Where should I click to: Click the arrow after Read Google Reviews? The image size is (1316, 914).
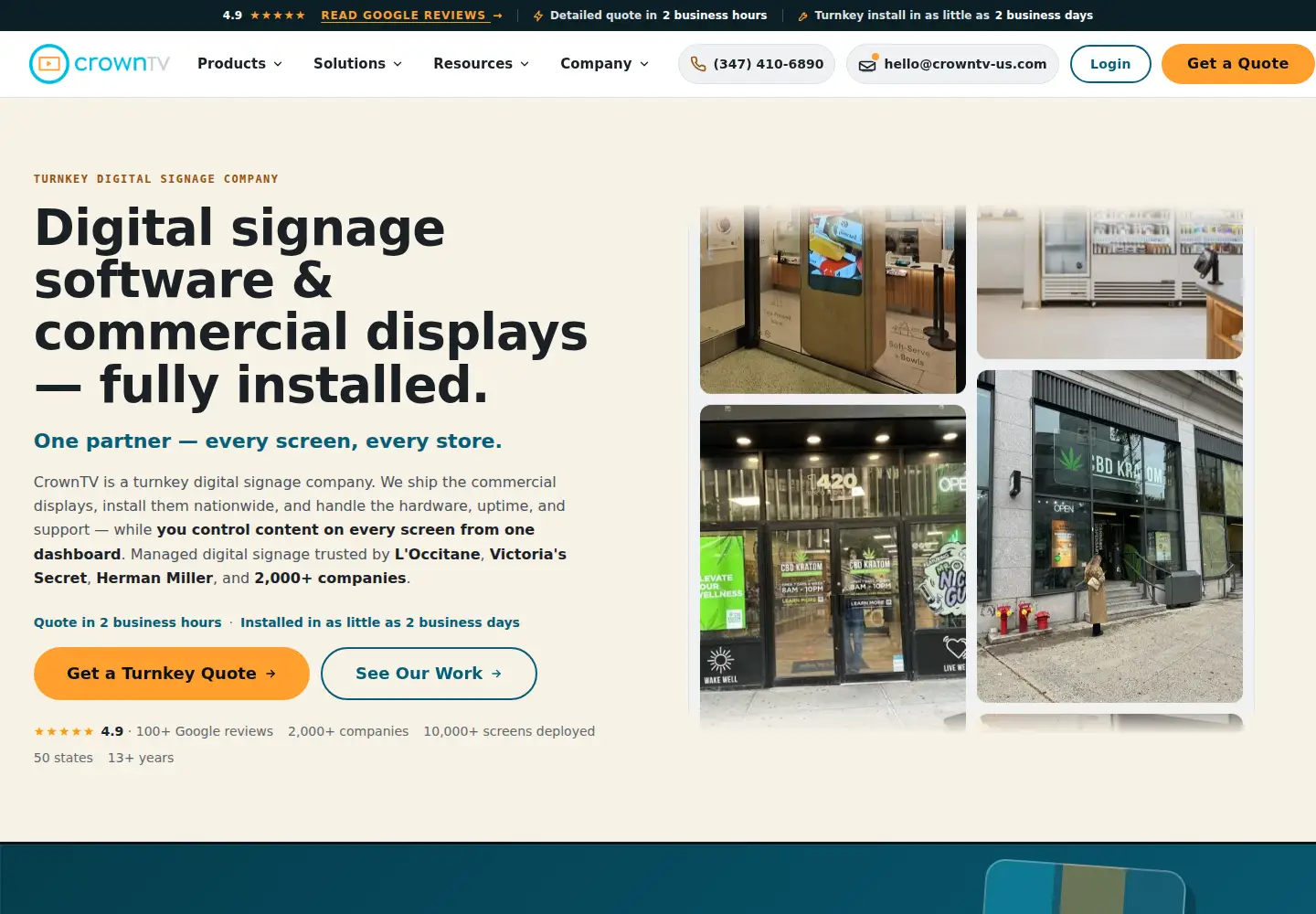click(x=497, y=16)
